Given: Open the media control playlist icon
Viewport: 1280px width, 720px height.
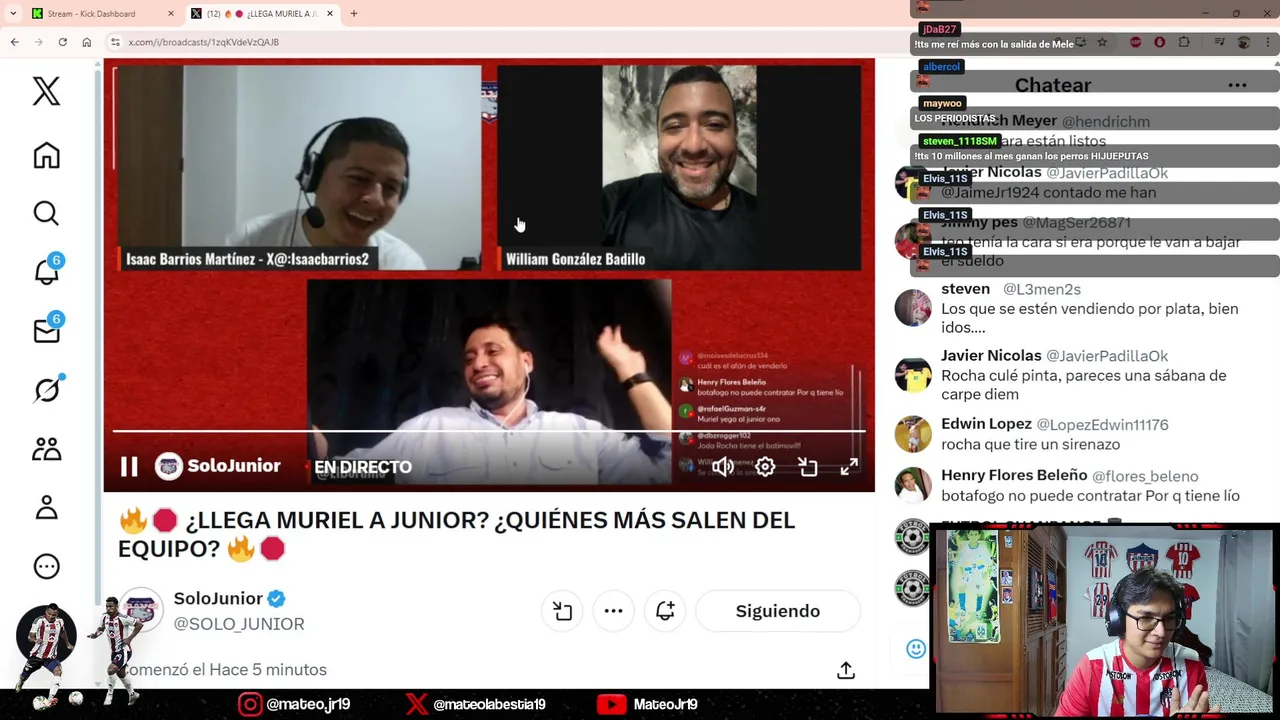Looking at the screenshot, I should [x=1220, y=42].
